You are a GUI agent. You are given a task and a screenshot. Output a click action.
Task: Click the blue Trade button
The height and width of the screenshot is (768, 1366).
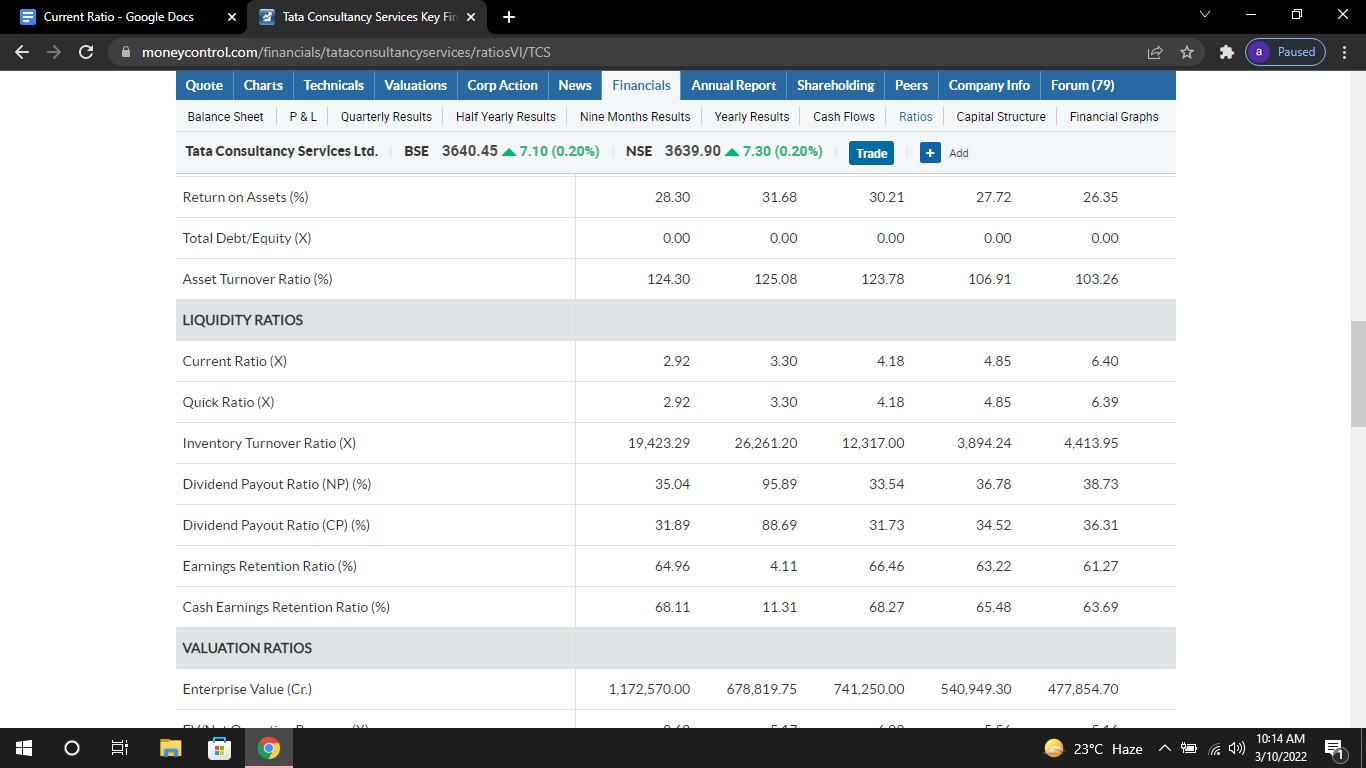(871, 153)
